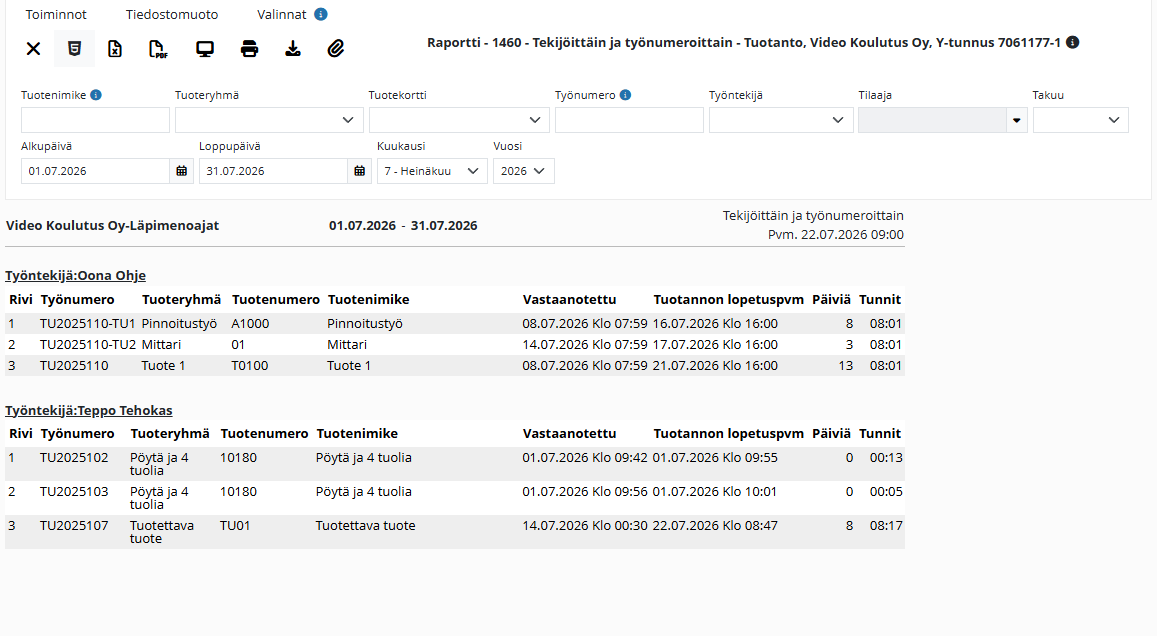Print the report with the printer icon
This screenshot has height=636, width=1157.
click(249, 49)
